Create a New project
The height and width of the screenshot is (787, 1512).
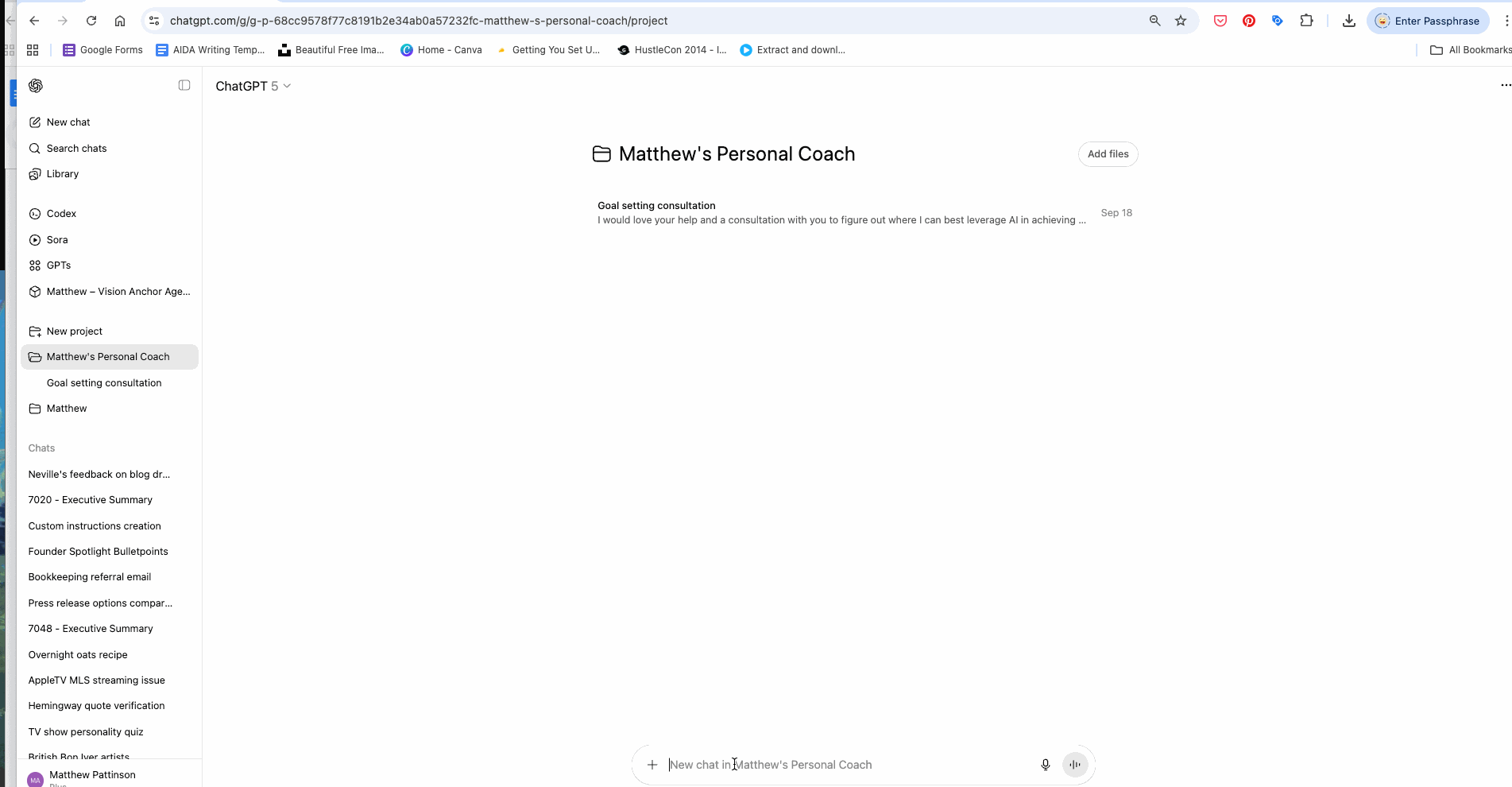pos(110,331)
